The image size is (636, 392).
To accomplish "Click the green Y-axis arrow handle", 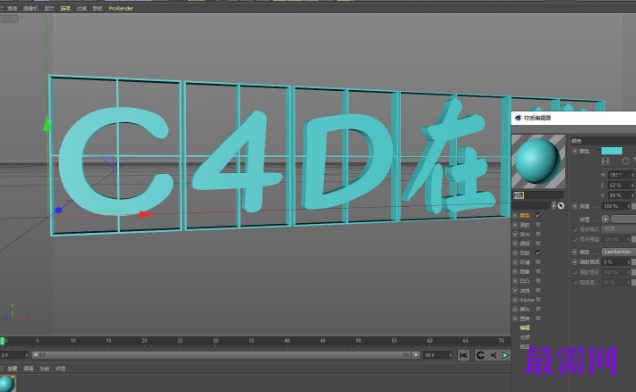I will [x=47, y=123].
